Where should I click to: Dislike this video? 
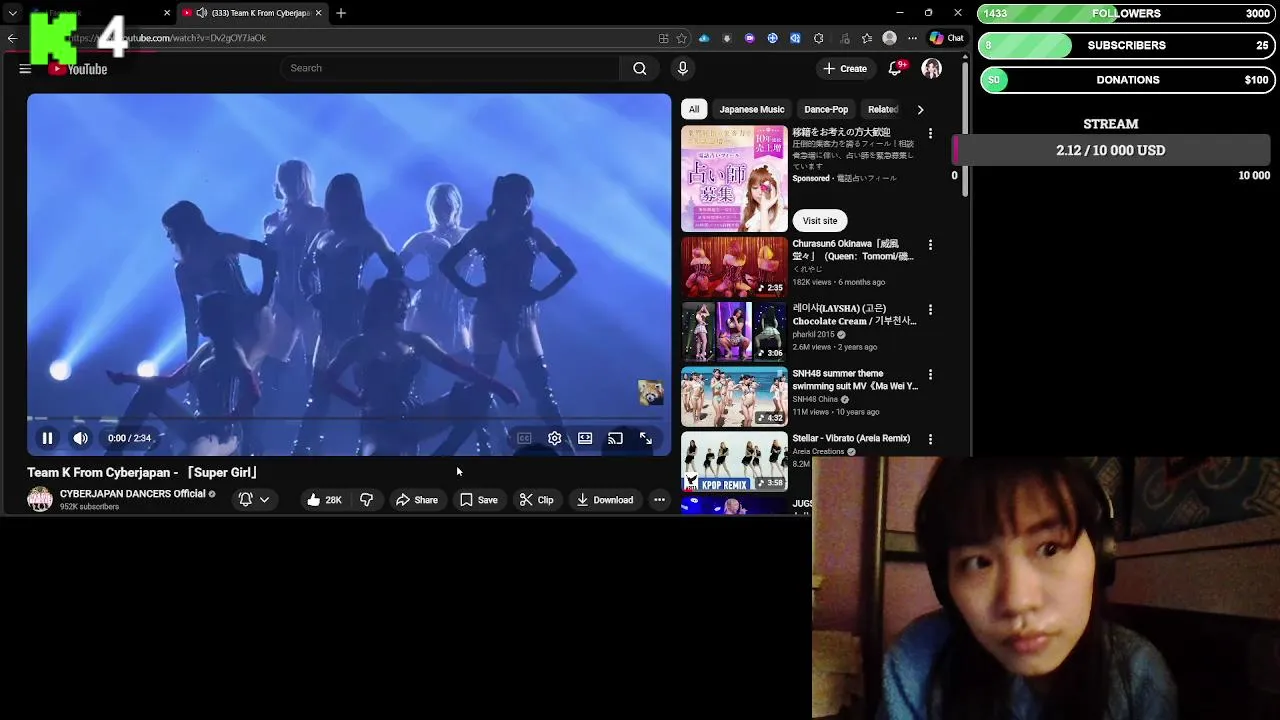pyautogui.click(x=366, y=500)
